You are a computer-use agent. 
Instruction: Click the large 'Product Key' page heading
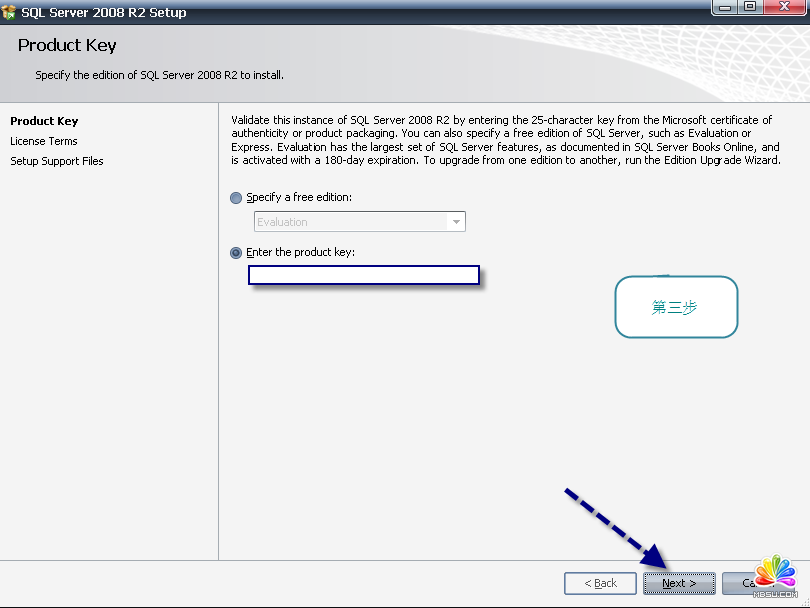click(67, 45)
